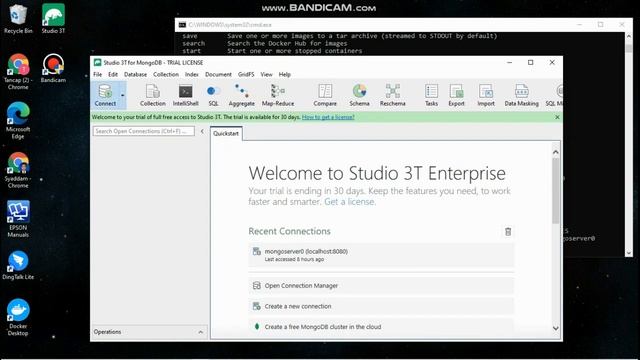Viewport: 640px width, 360px height.
Task: Open the GridFS menu
Action: (x=246, y=74)
